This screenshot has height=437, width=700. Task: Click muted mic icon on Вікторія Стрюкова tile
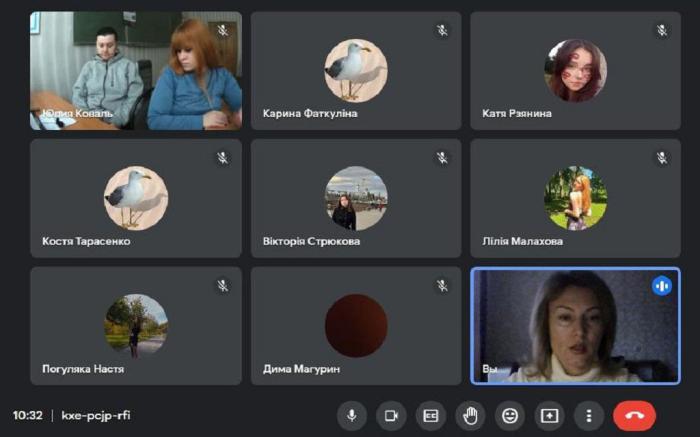442,158
